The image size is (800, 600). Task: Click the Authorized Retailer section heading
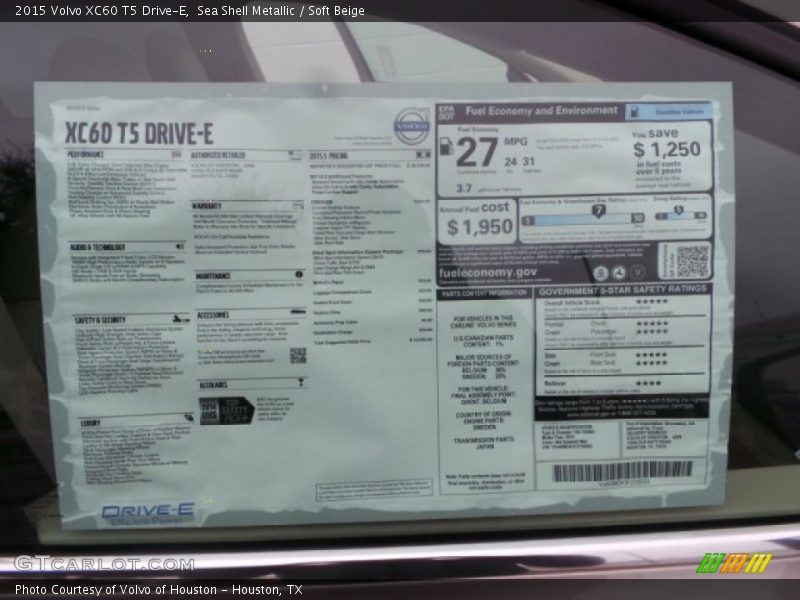(x=218, y=155)
